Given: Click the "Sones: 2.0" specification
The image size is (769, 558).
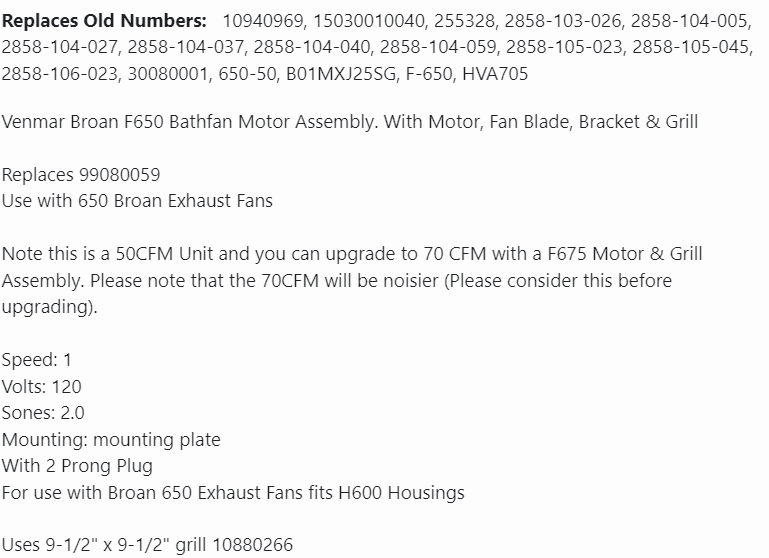Looking at the screenshot, I should [43, 412].
